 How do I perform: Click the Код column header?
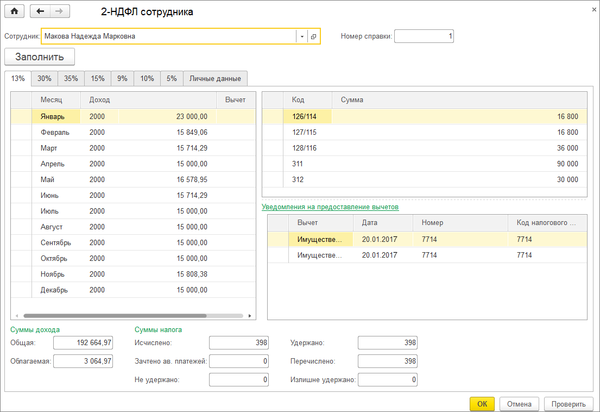308,100
